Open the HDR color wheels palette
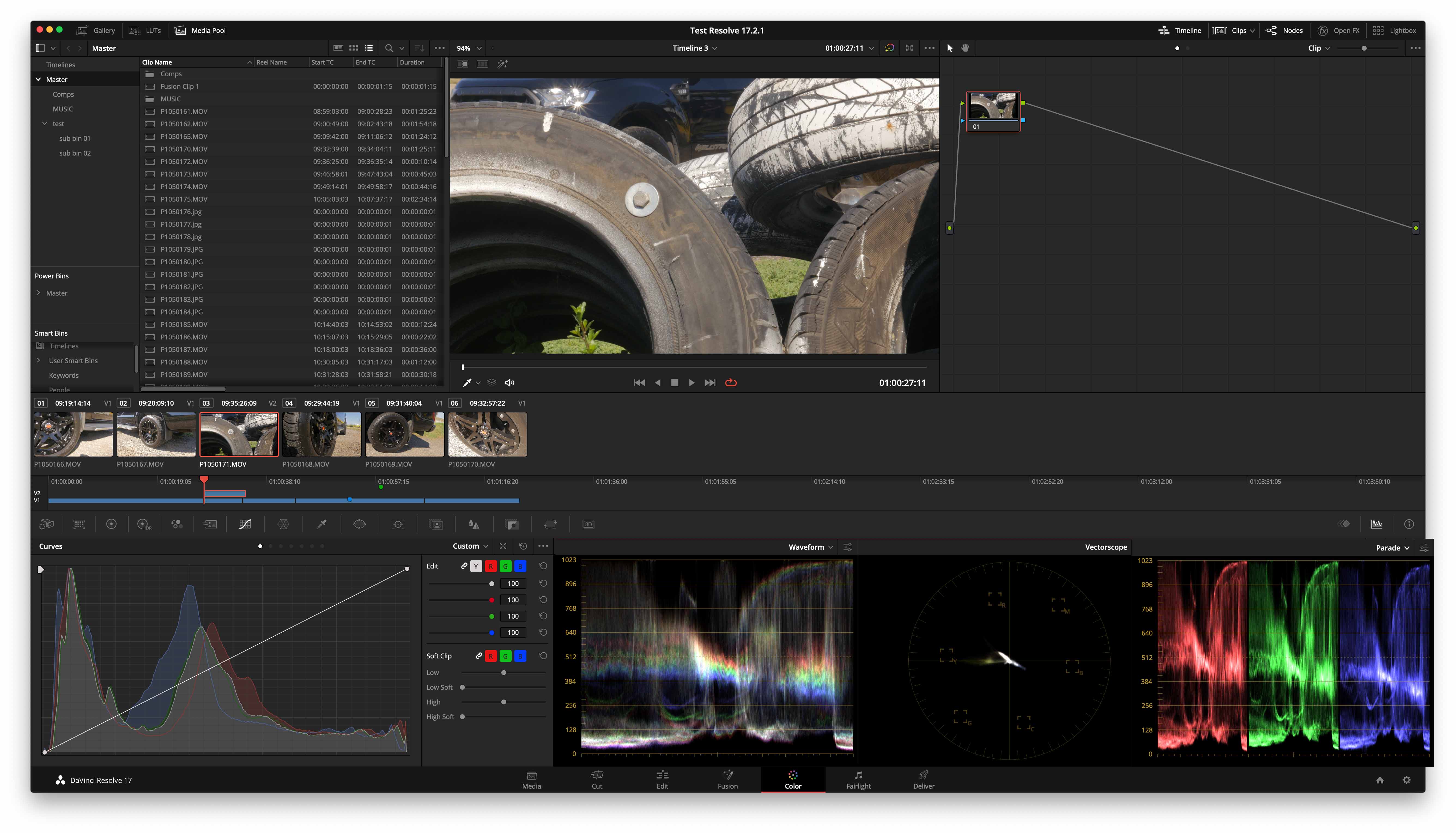The width and height of the screenshot is (1456, 833). (144, 524)
